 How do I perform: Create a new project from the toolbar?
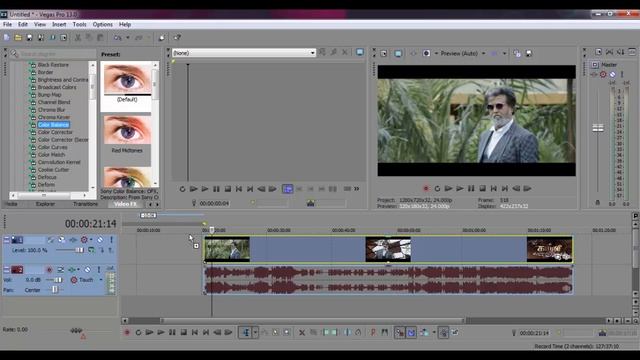(7, 38)
